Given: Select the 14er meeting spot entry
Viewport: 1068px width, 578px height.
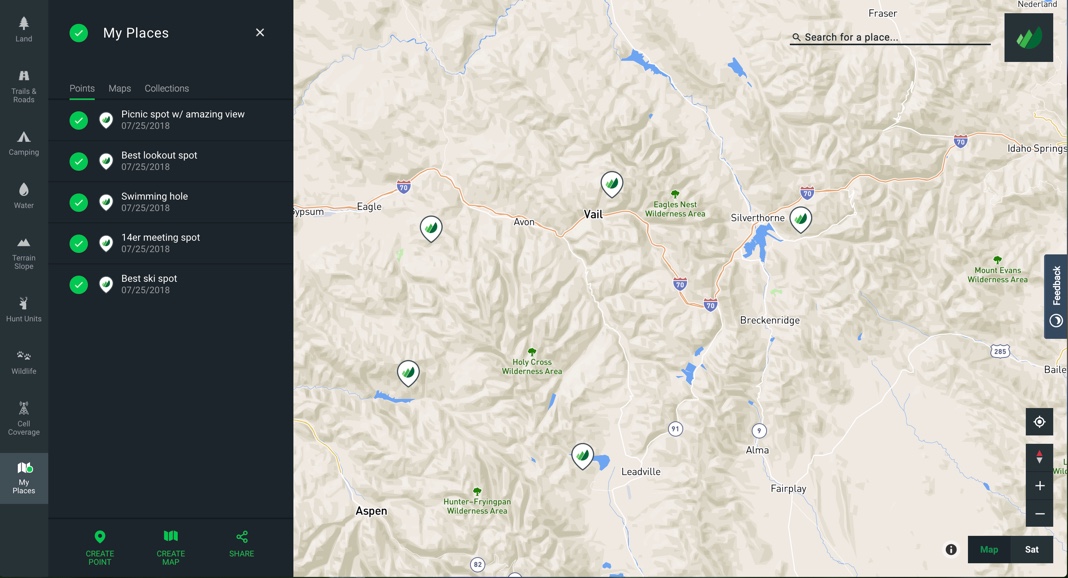Looking at the screenshot, I should pyautogui.click(x=171, y=243).
